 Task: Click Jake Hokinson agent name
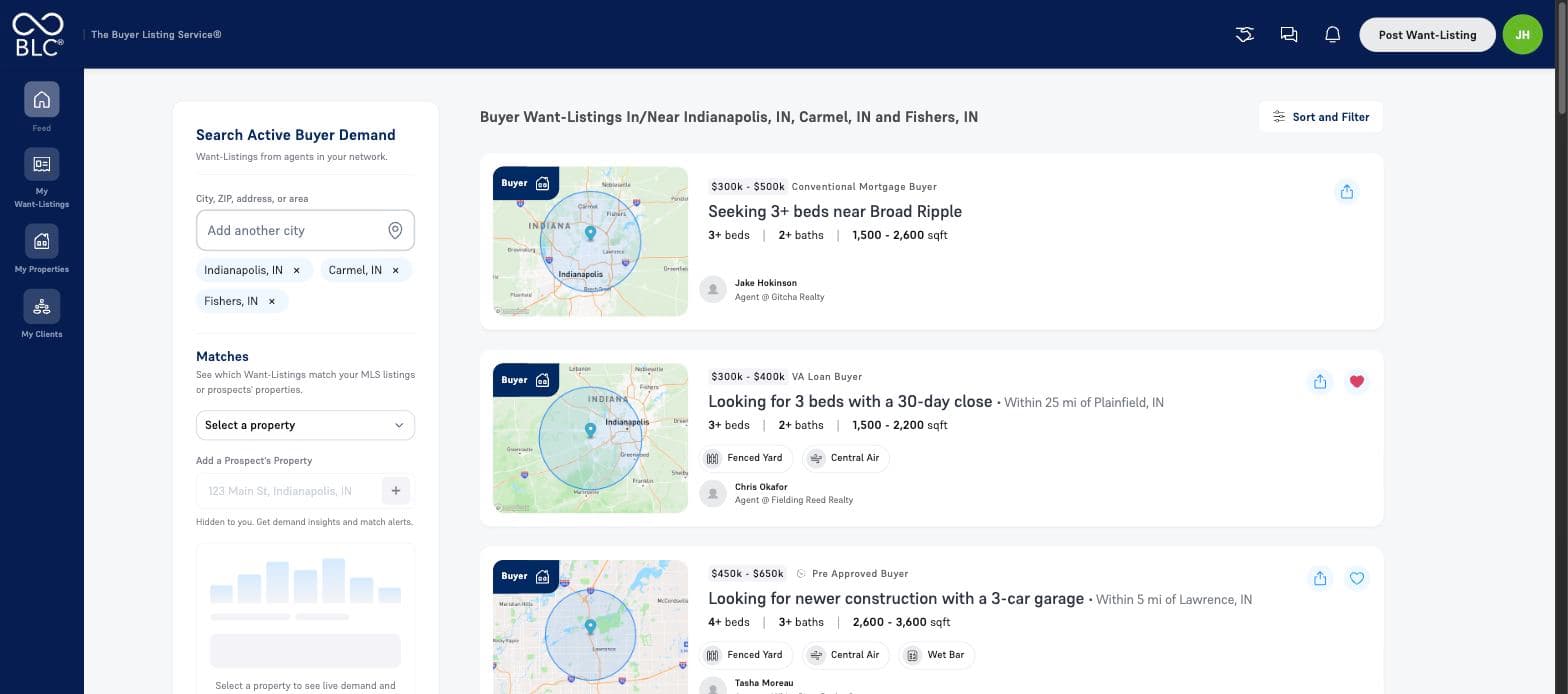pos(766,283)
